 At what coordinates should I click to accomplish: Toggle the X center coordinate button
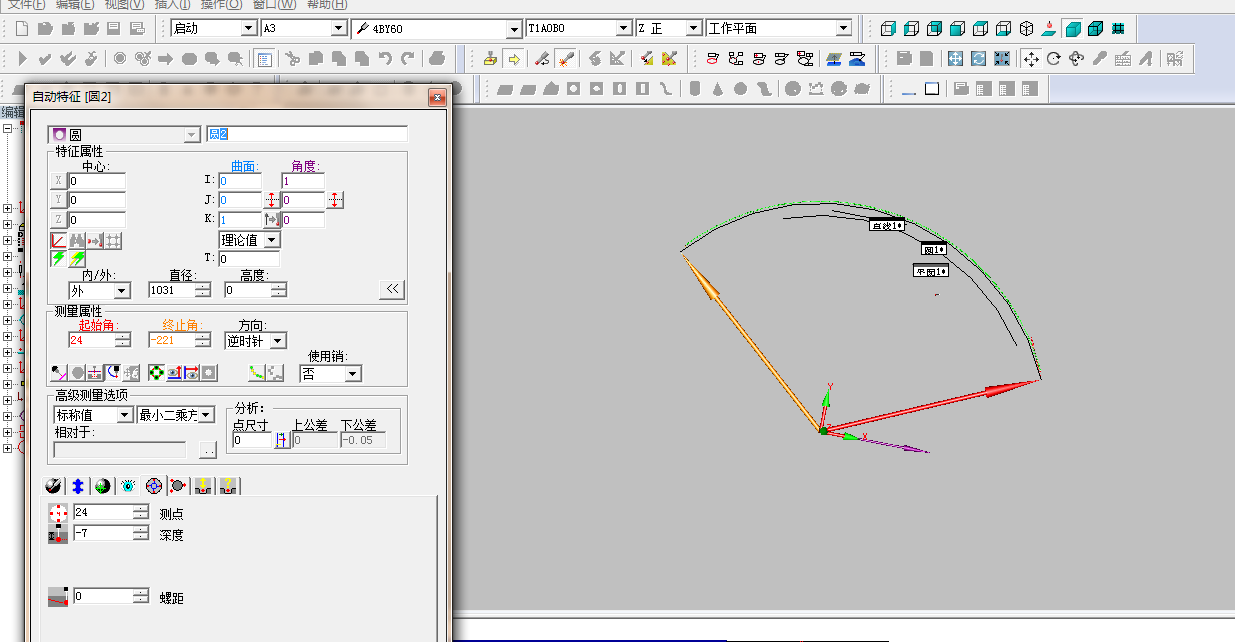59,181
